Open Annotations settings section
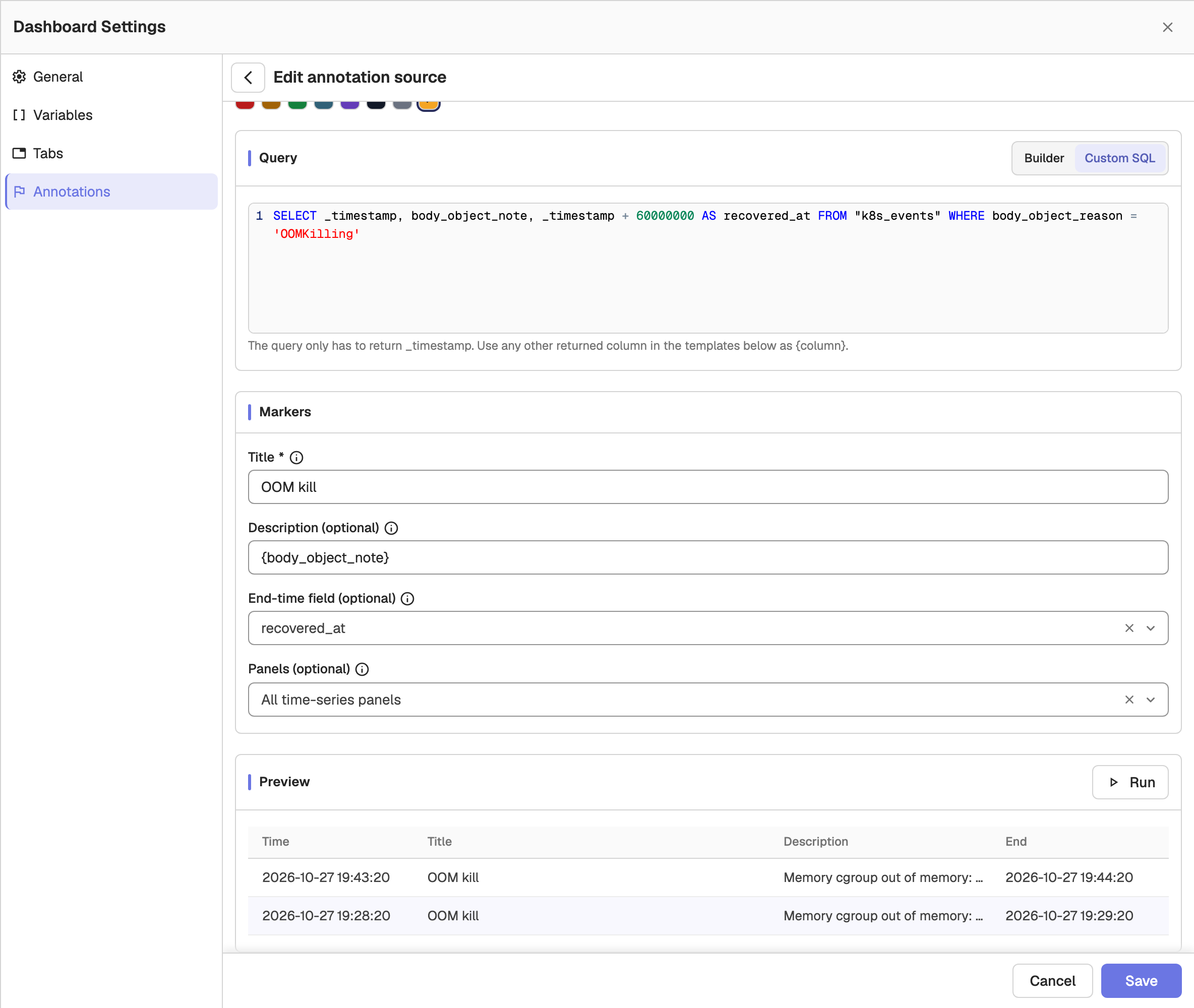Screen dimensions: 1194x1008 coord(111,192)
